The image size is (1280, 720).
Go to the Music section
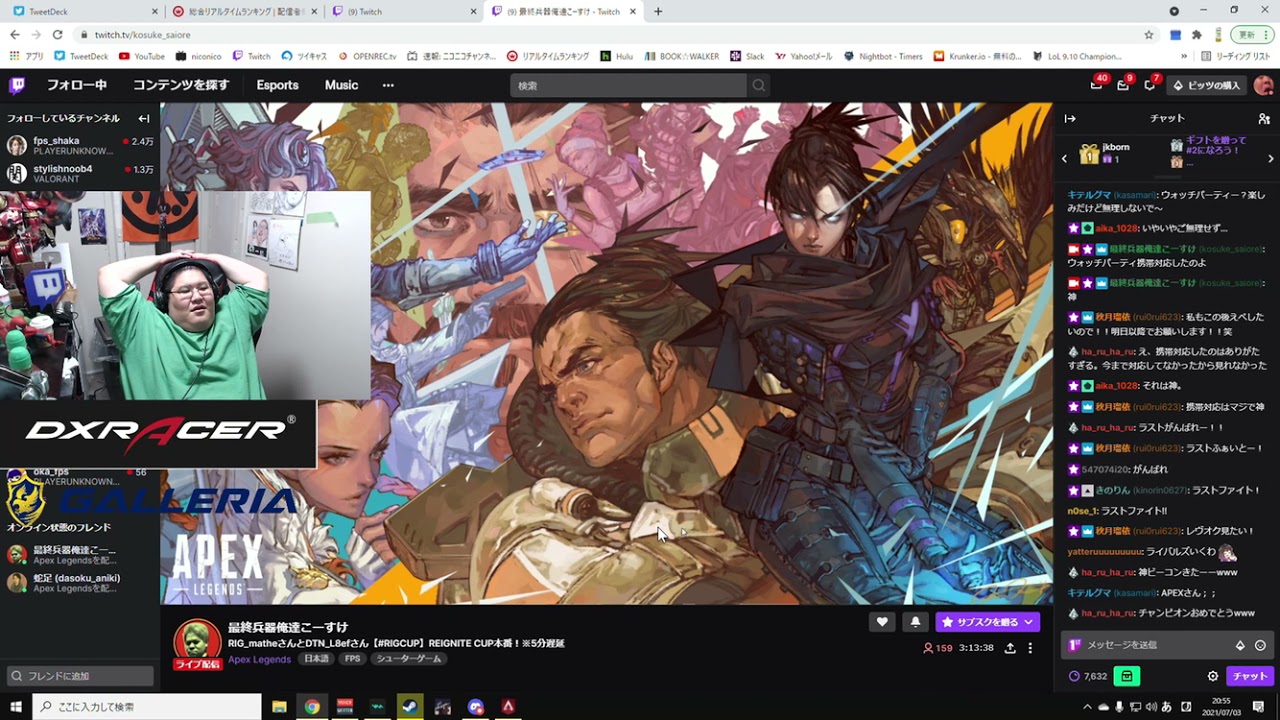click(341, 85)
